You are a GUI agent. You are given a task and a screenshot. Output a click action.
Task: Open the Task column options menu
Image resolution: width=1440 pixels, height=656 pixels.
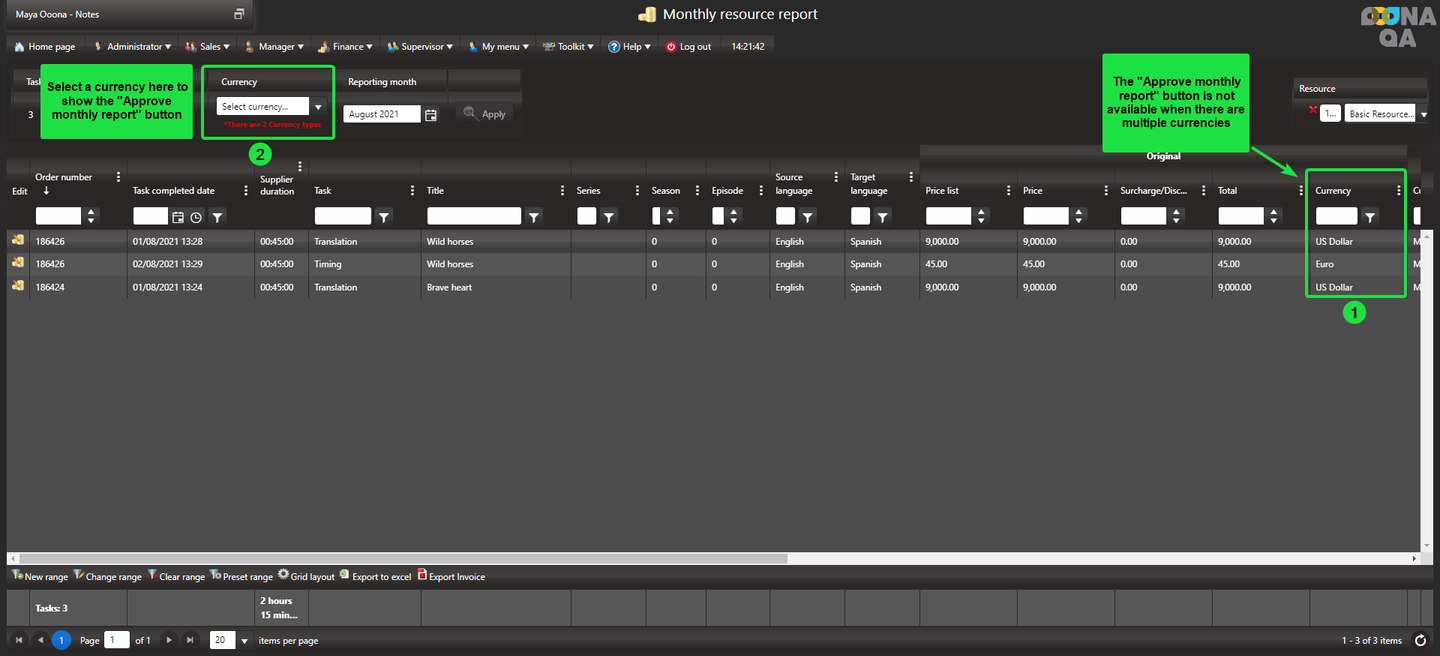click(x=412, y=190)
